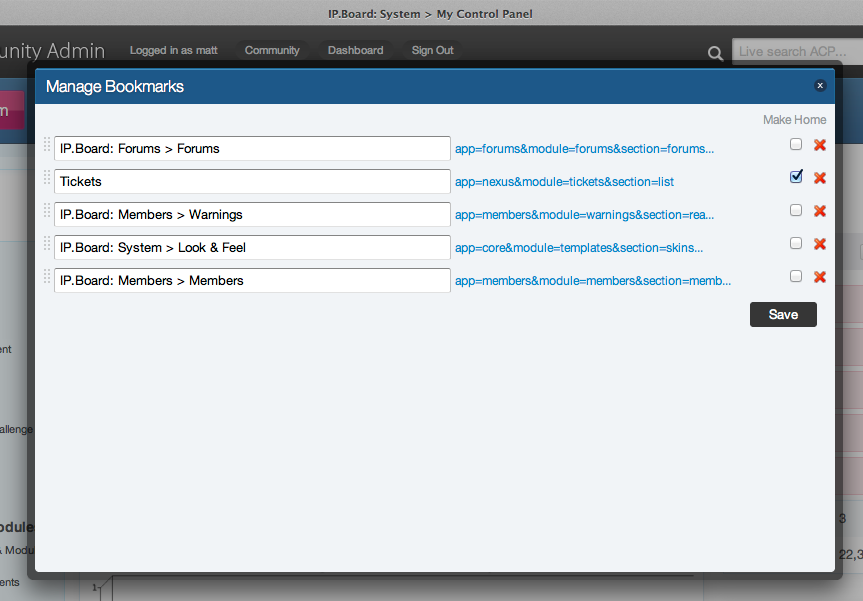Focus the Live search ACP field
The width and height of the screenshot is (863, 601).
coord(798,52)
